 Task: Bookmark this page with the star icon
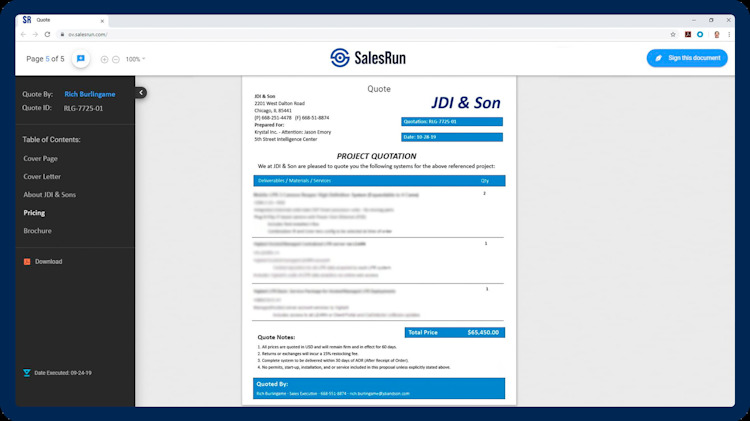tap(673, 34)
